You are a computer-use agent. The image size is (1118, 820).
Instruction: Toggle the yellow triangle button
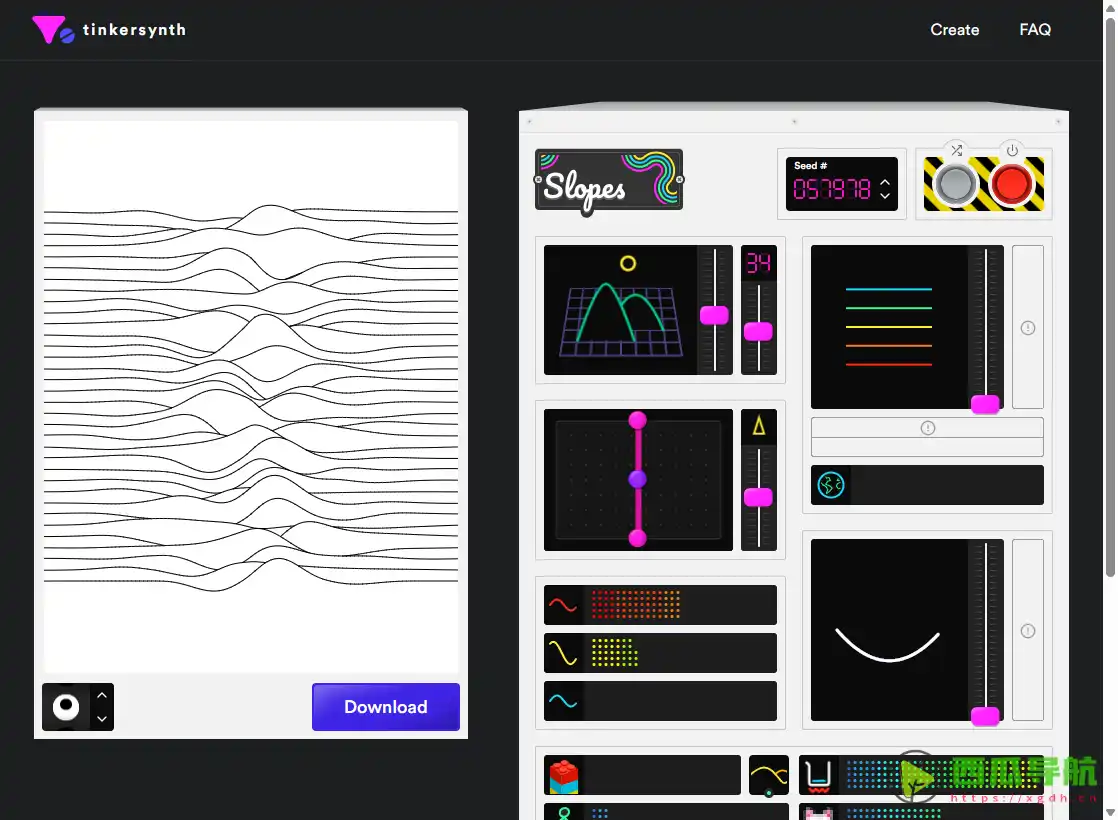pyautogui.click(x=759, y=427)
